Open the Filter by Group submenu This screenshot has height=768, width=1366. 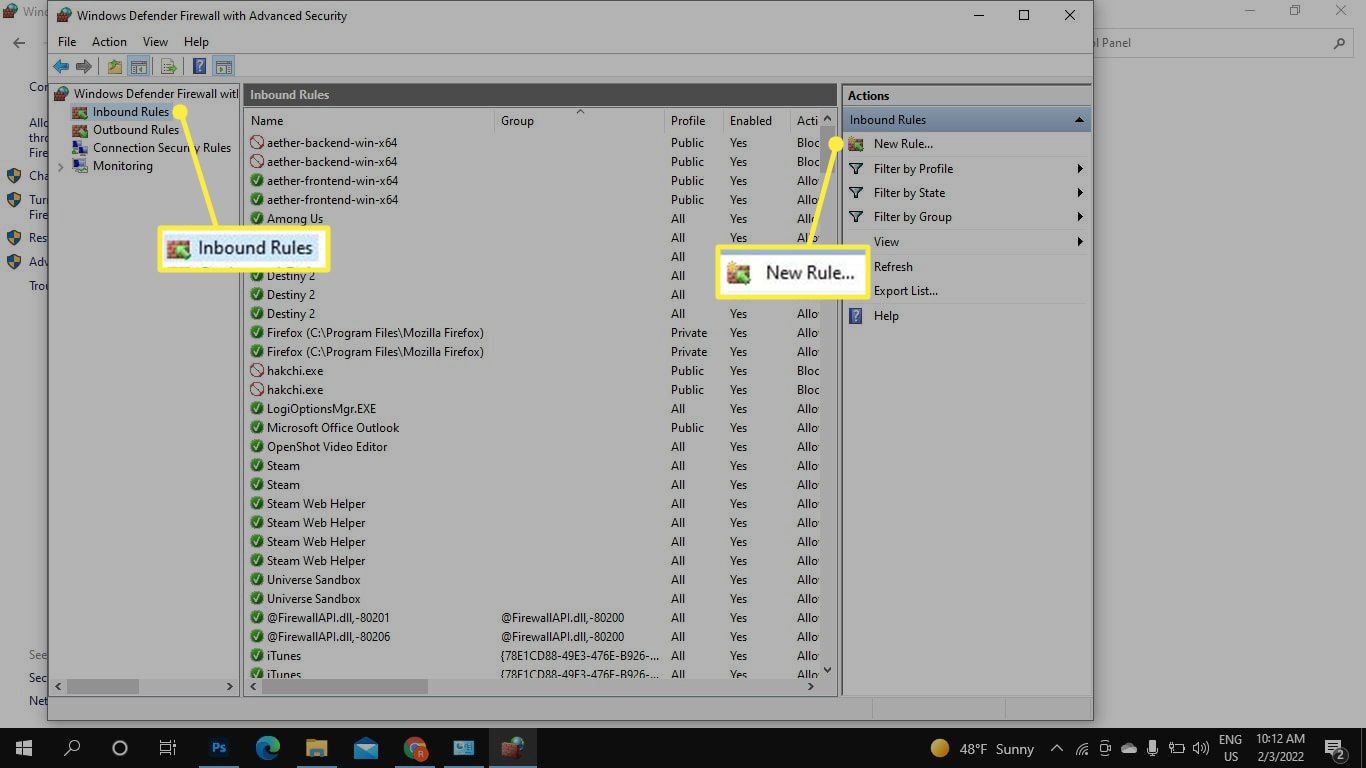[966, 217]
